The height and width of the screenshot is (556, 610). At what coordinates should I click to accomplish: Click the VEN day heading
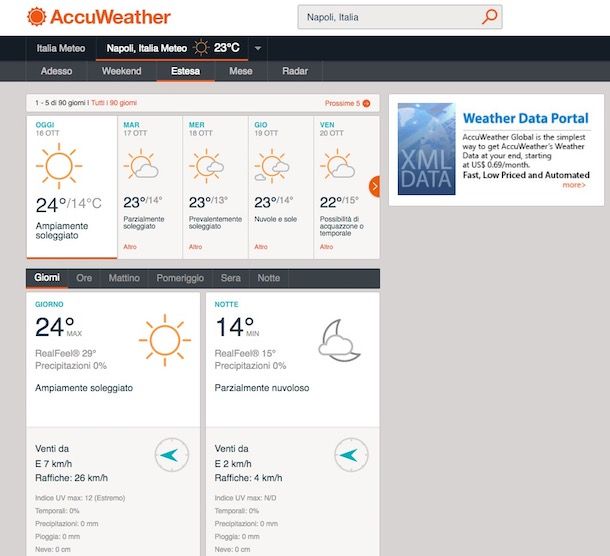[327, 125]
